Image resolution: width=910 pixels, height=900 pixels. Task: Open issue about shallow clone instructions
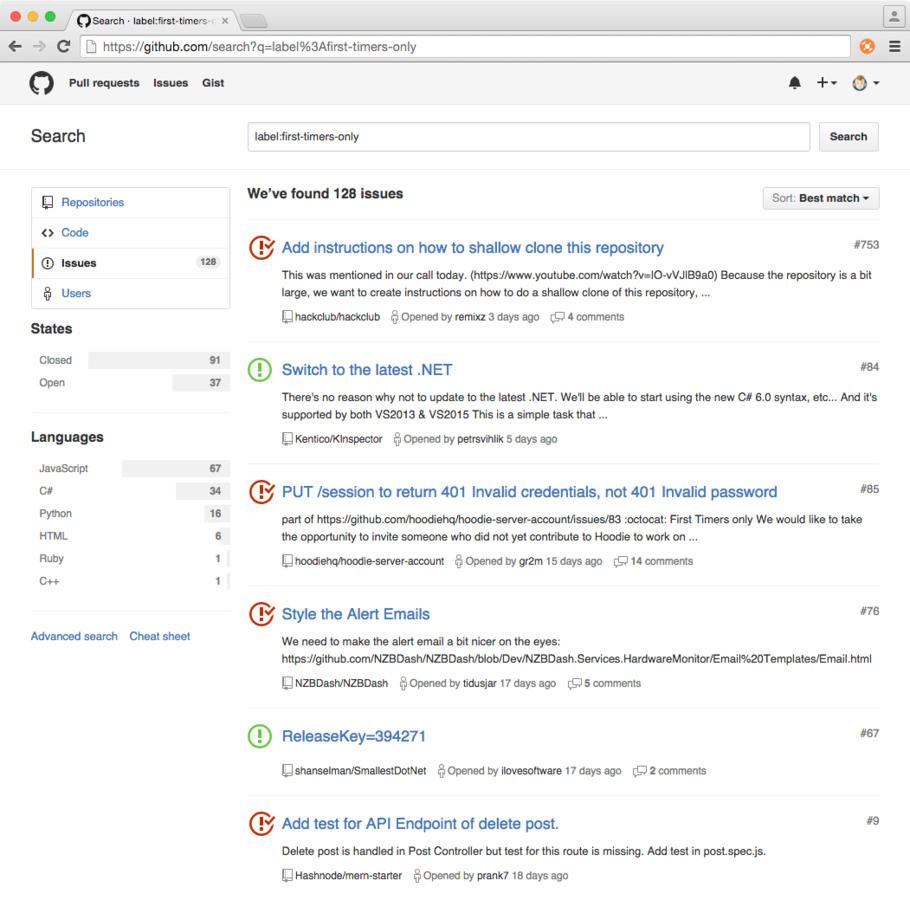point(472,248)
